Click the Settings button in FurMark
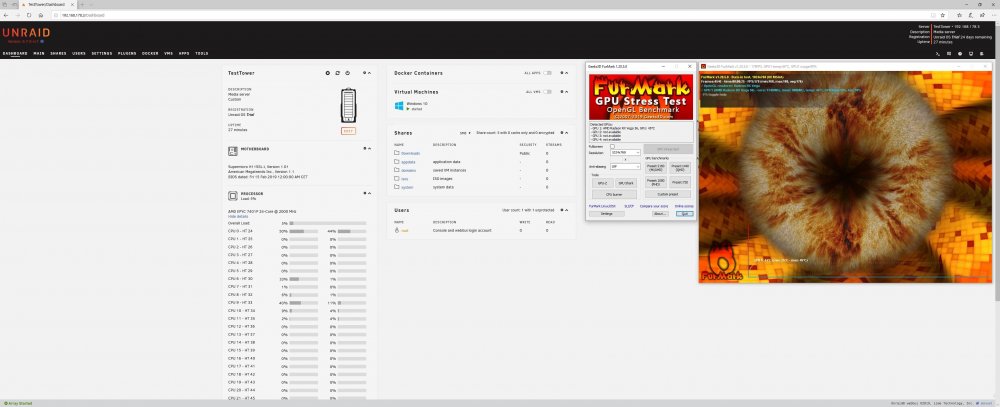This screenshot has width=1000, height=407. pyautogui.click(x=607, y=214)
